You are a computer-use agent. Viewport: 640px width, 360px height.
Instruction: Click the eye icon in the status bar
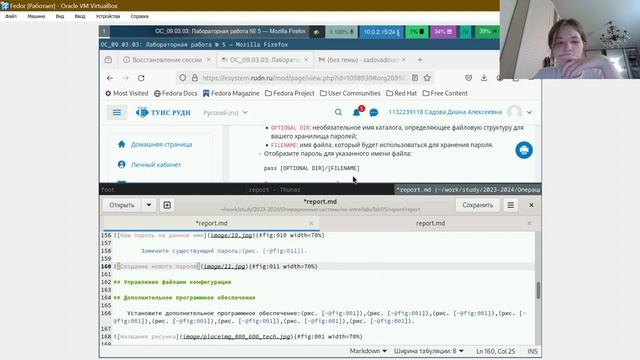tap(316, 32)
